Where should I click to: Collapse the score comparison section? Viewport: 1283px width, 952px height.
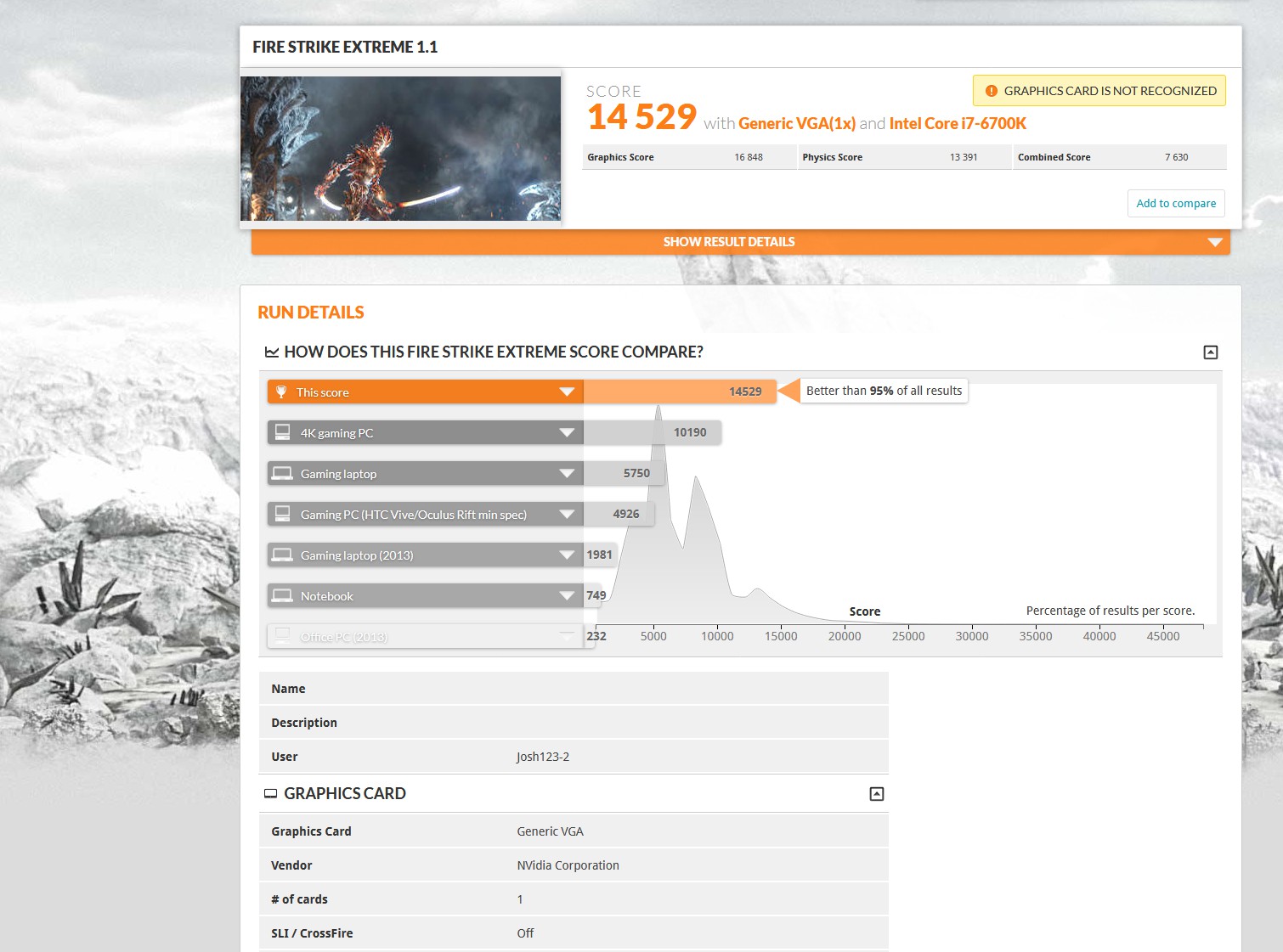(x=1211, y=352)
